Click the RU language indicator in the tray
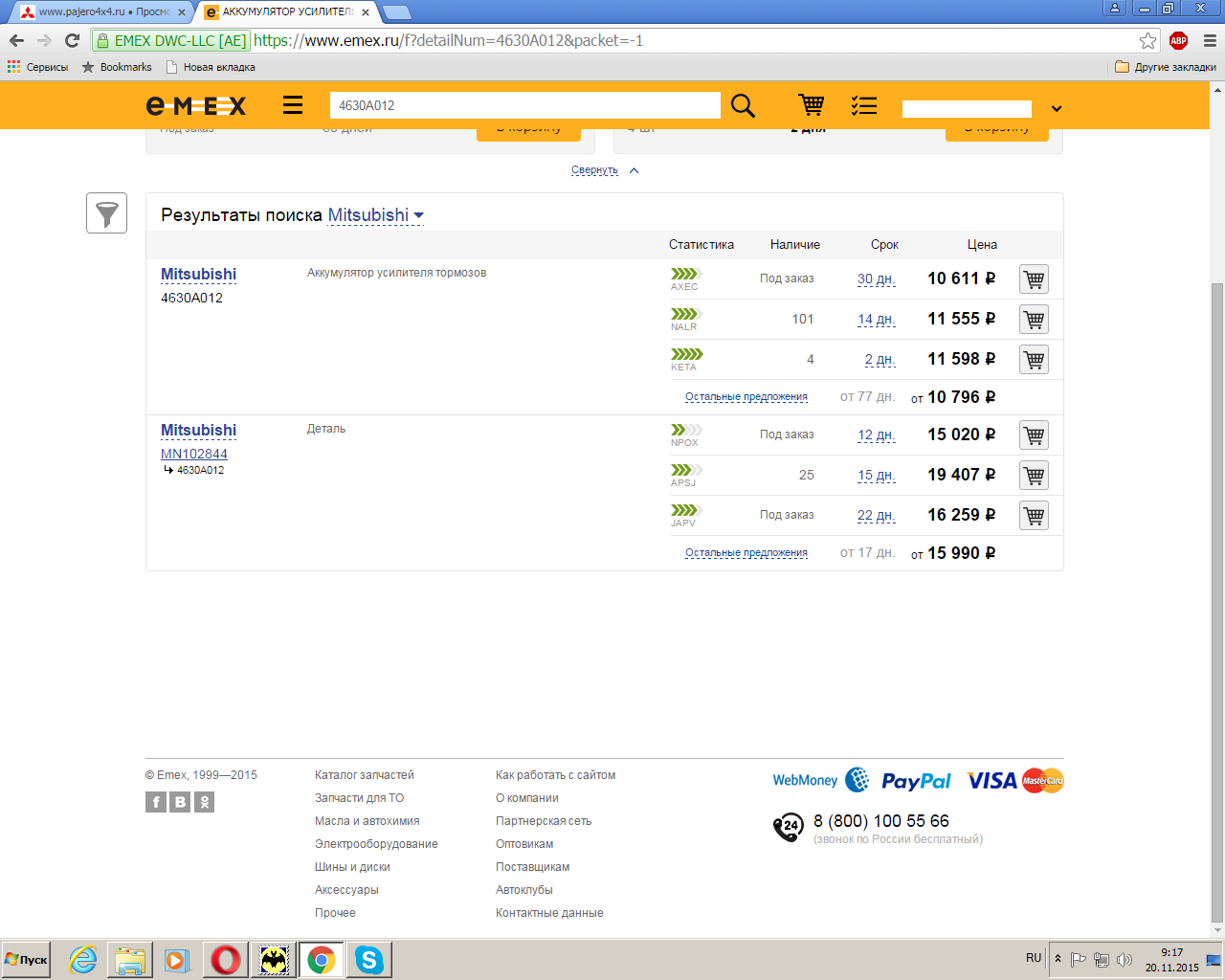The image size is (1225, 980). tap(1034, 958)
